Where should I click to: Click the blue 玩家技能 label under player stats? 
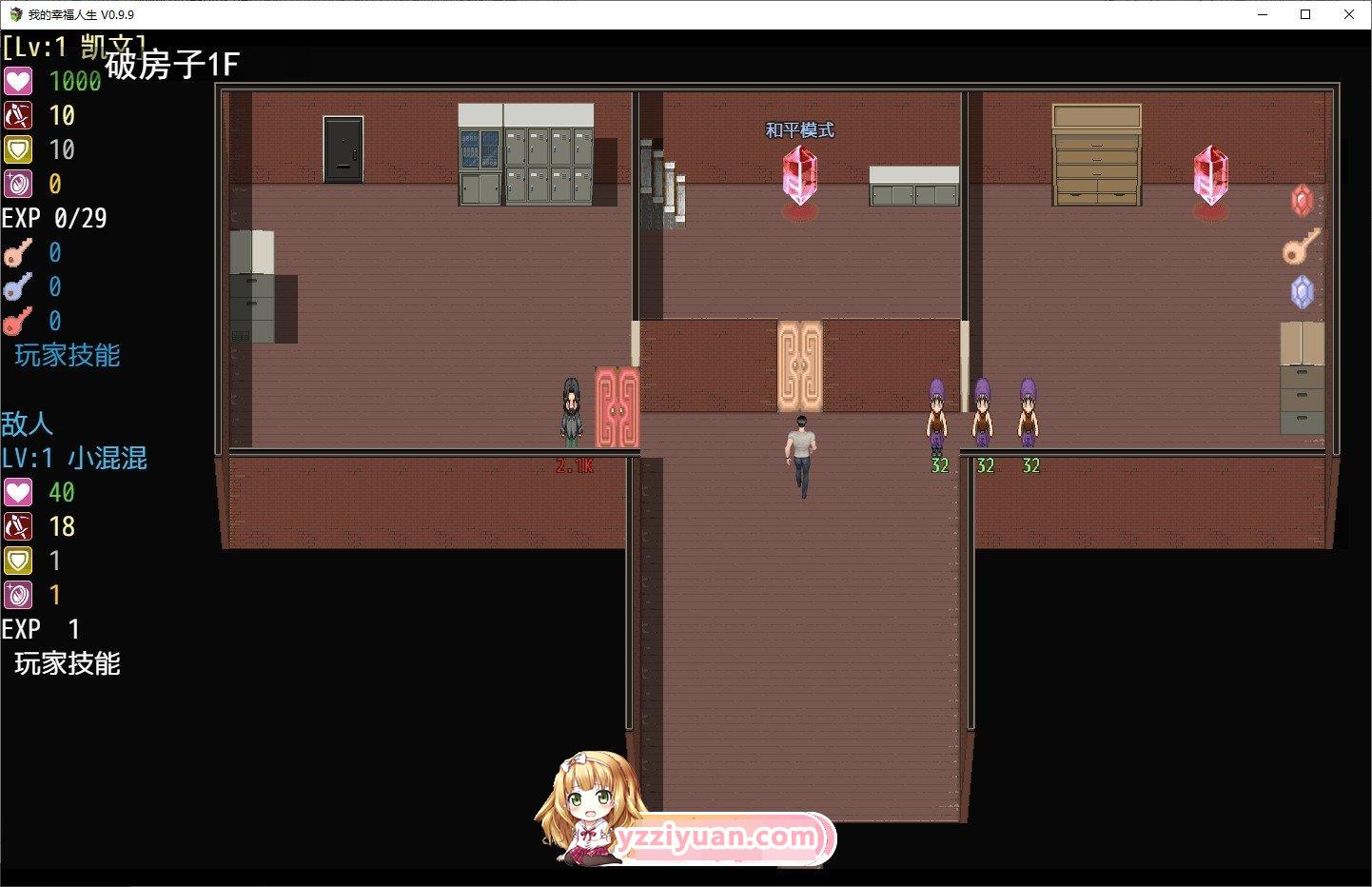tap(68, 355)
